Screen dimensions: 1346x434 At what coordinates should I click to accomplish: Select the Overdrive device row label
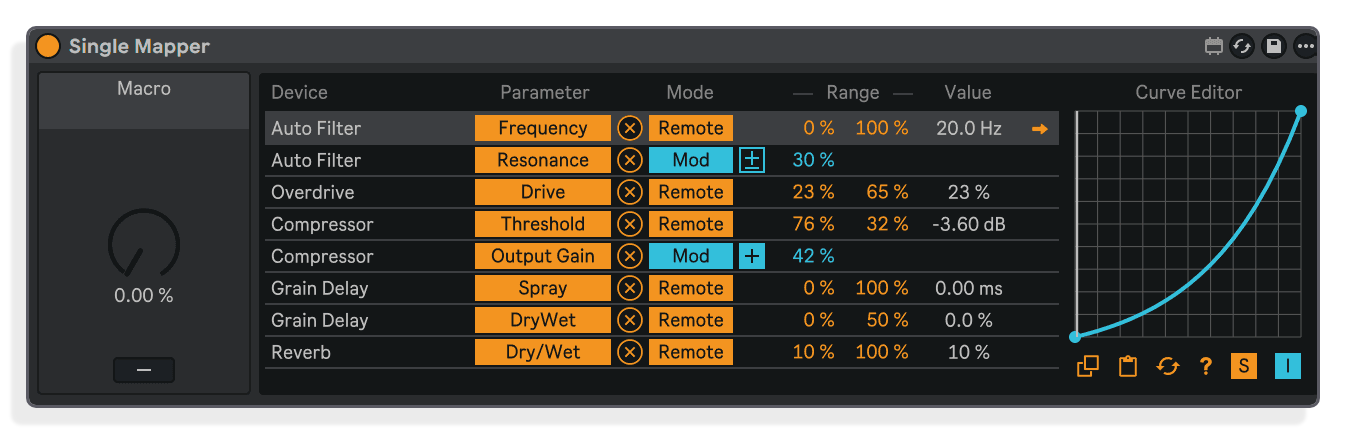coord(312,192)
